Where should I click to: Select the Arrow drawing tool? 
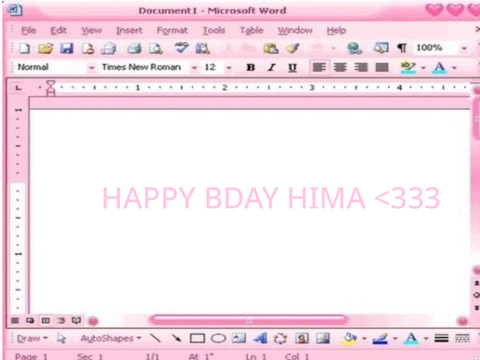point(176,338)
